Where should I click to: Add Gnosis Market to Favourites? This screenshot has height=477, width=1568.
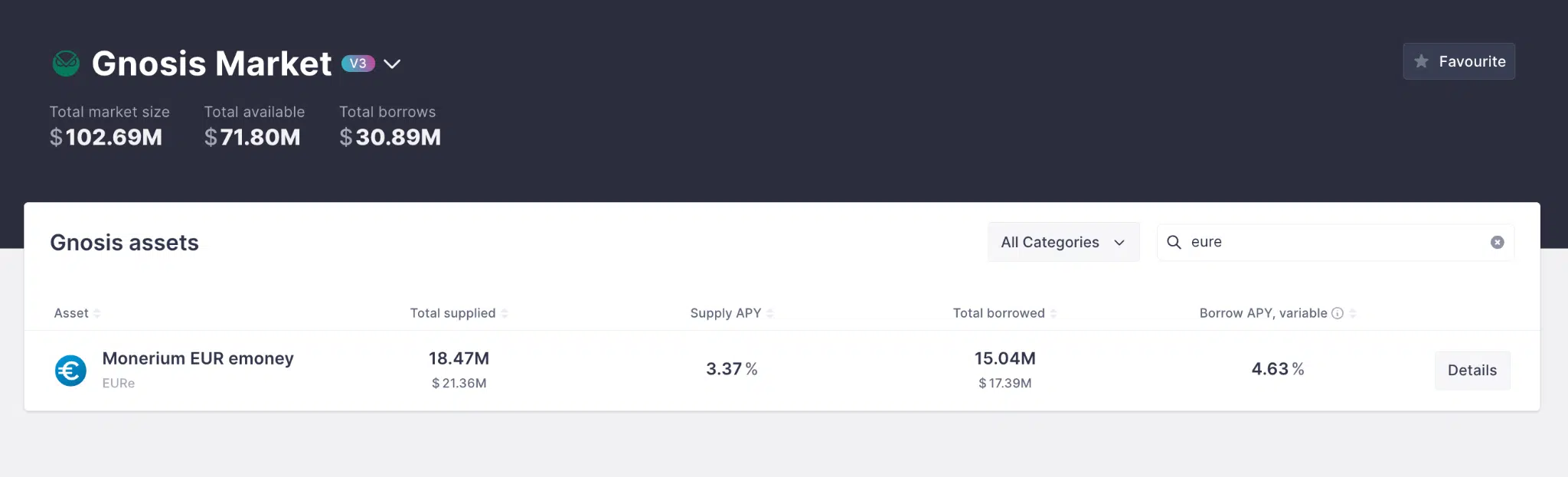(x=1459, y=61)
